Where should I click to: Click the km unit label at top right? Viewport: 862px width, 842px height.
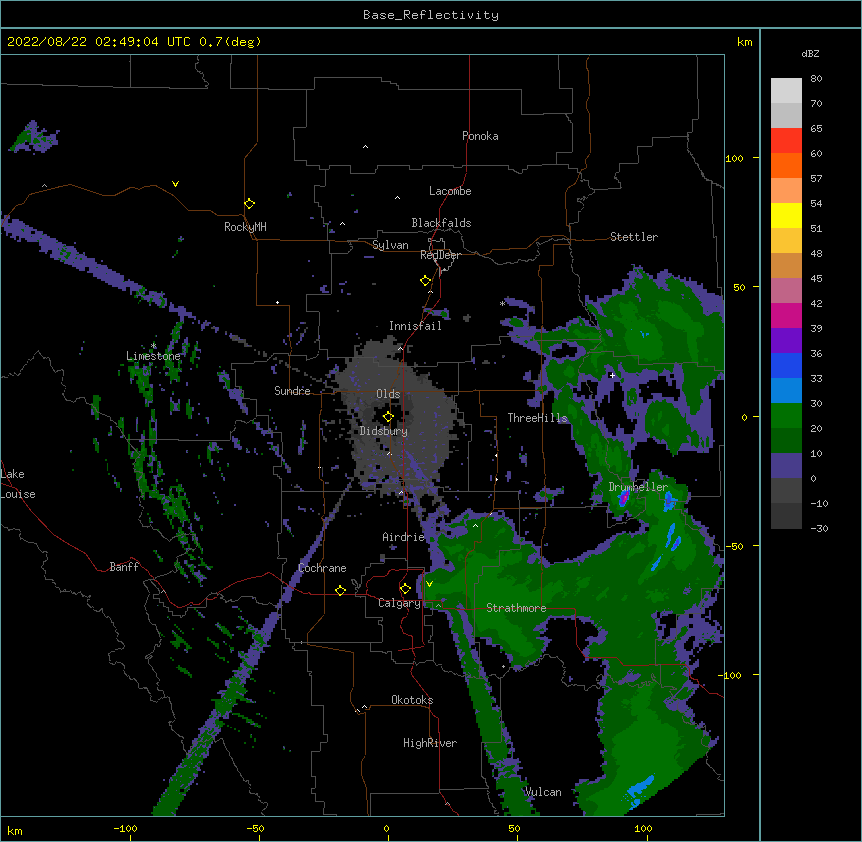(745, 42)
